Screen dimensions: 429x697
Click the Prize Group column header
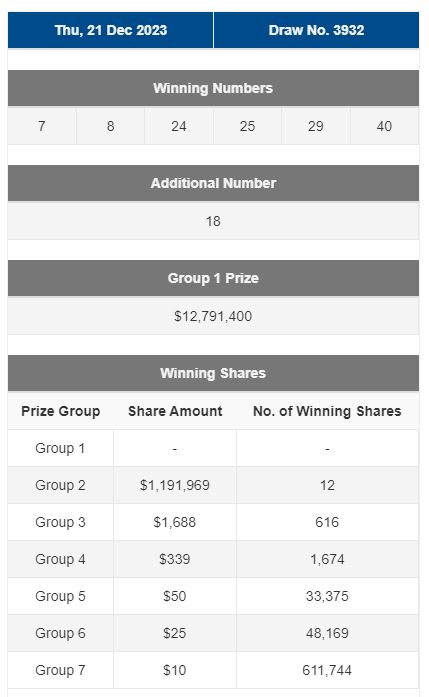60,411
